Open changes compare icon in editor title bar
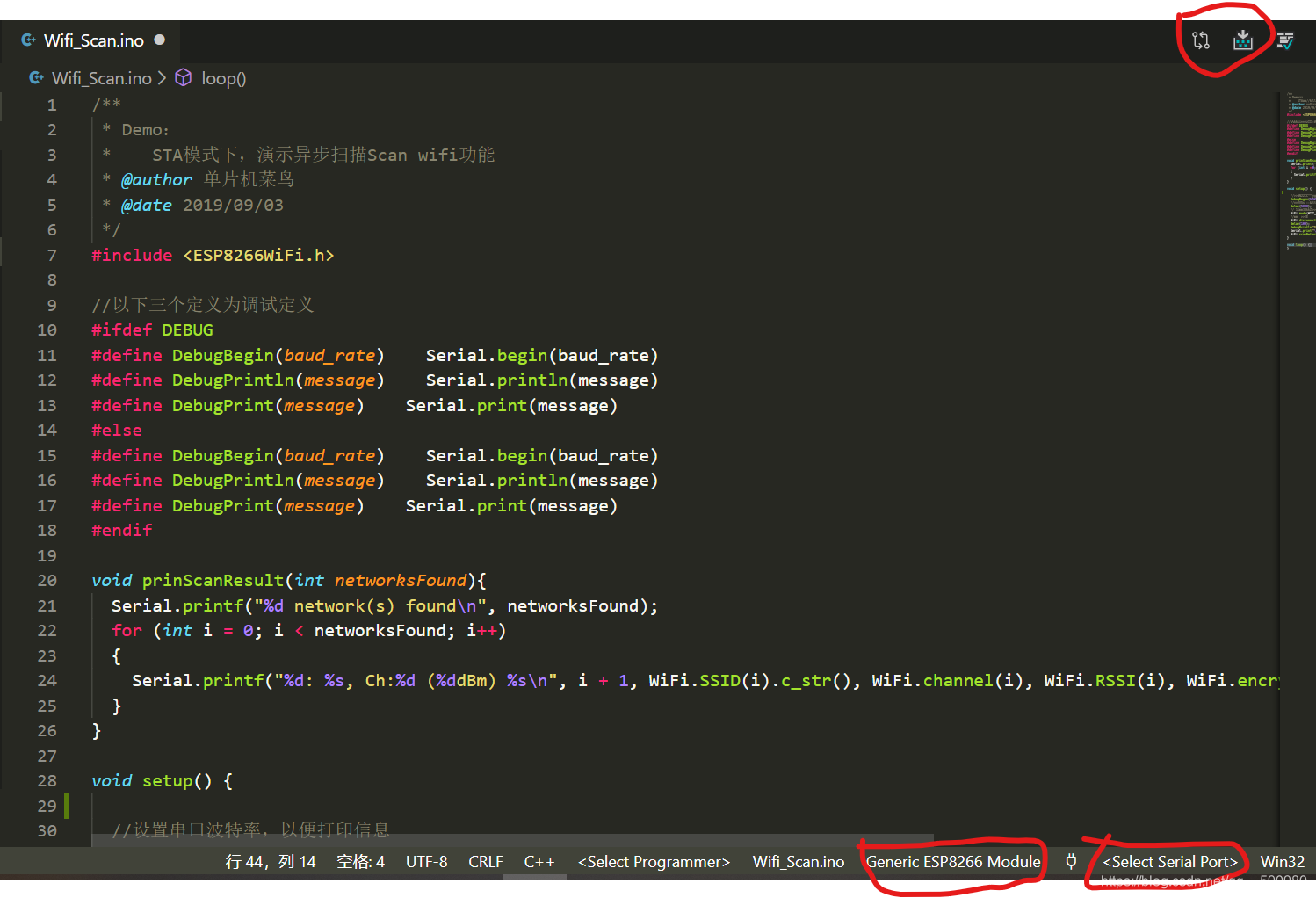The height and width of the screenshot is (898, 1316). tap(1201, 40)
